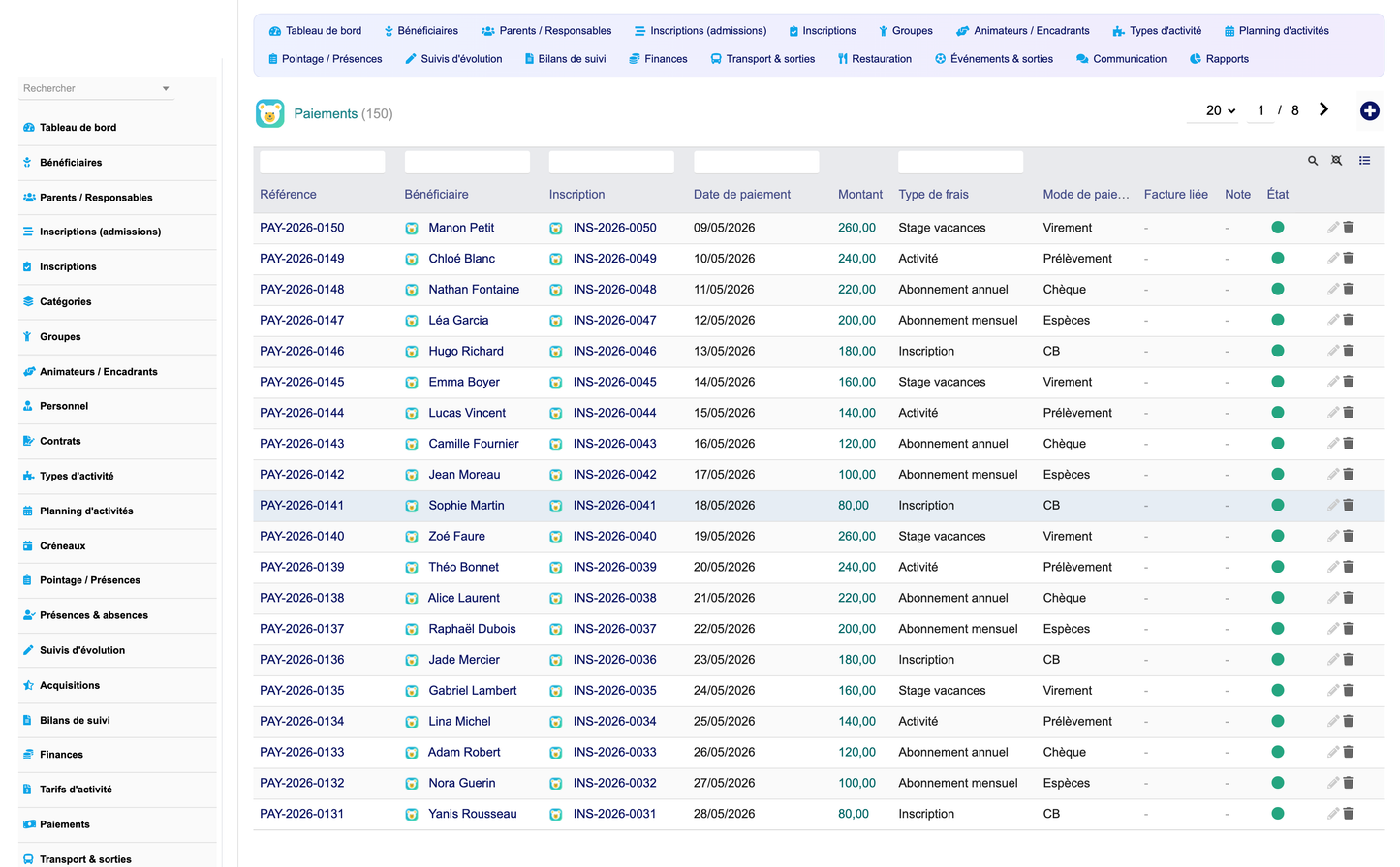Open beneficiary Nathan Fontaine link
This screenshot has height=867, width=1400.
(474, 290)
